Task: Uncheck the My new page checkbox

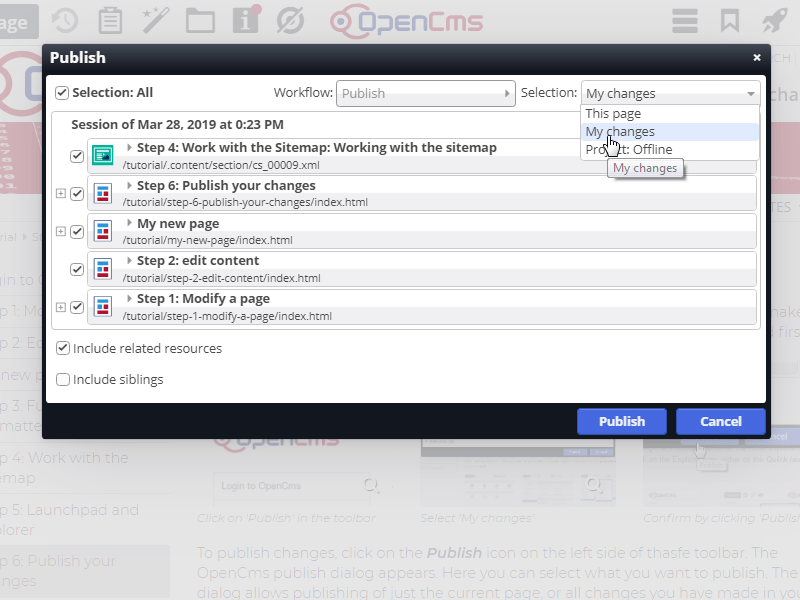Action: point(77,232)
